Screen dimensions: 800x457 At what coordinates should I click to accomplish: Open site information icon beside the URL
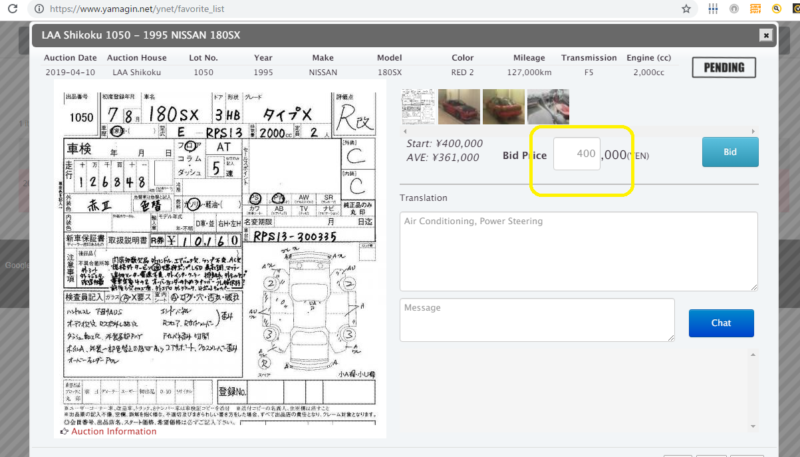click(39, 9)
